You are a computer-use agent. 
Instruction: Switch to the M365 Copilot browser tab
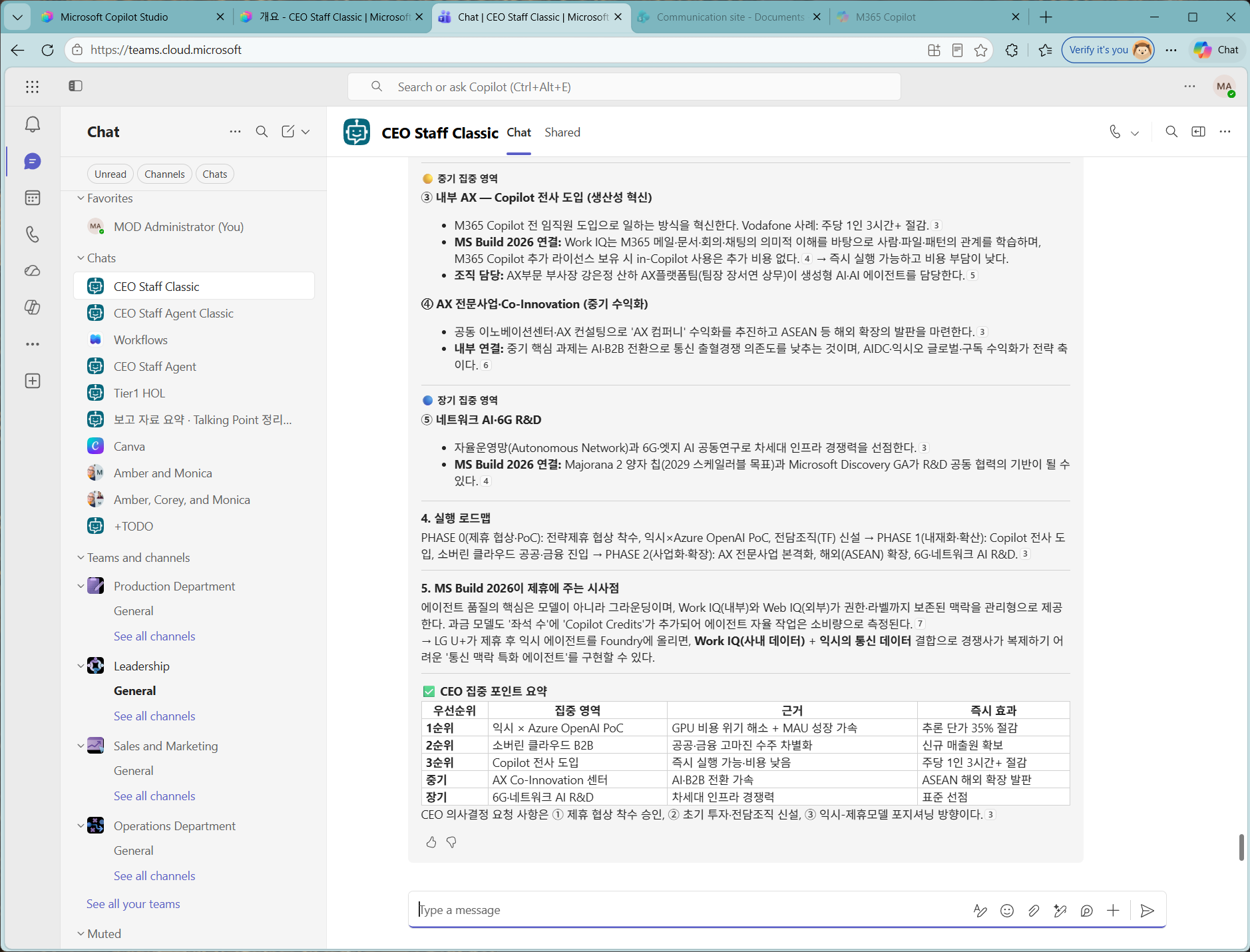(928, 17)
